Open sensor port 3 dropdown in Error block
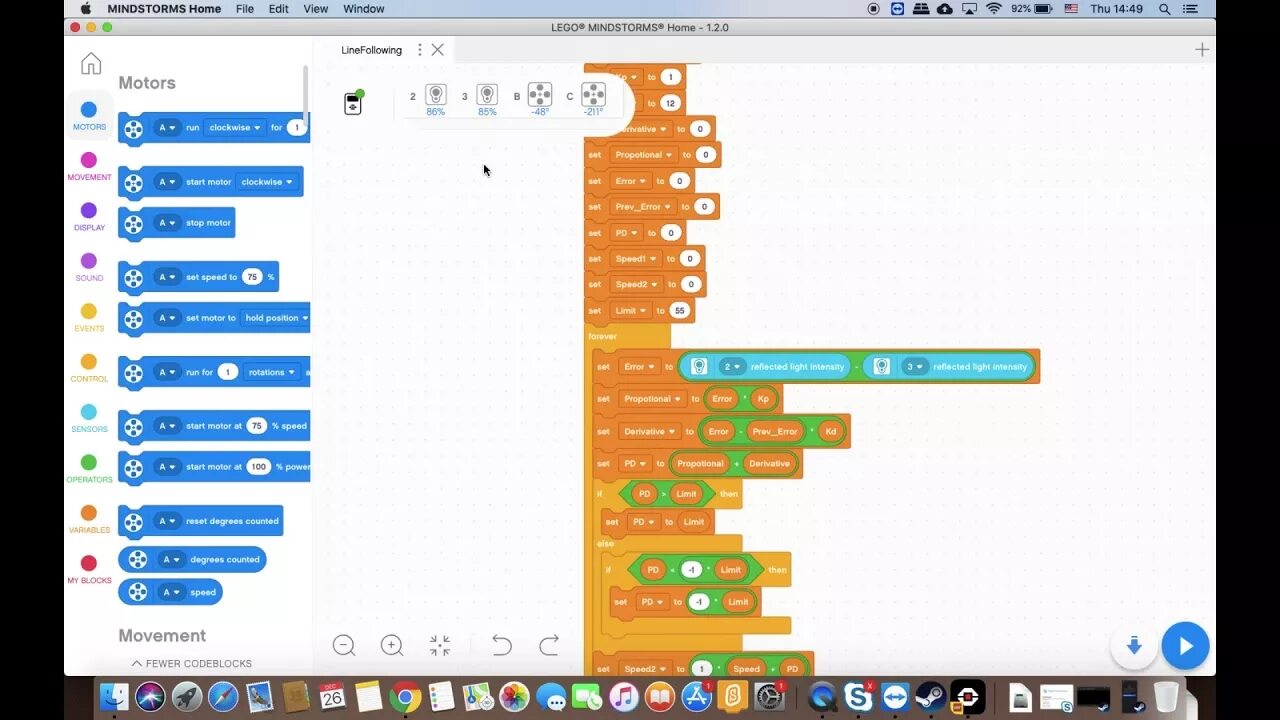This screenshot has width=1280, height=720. [x=915, y=367]
